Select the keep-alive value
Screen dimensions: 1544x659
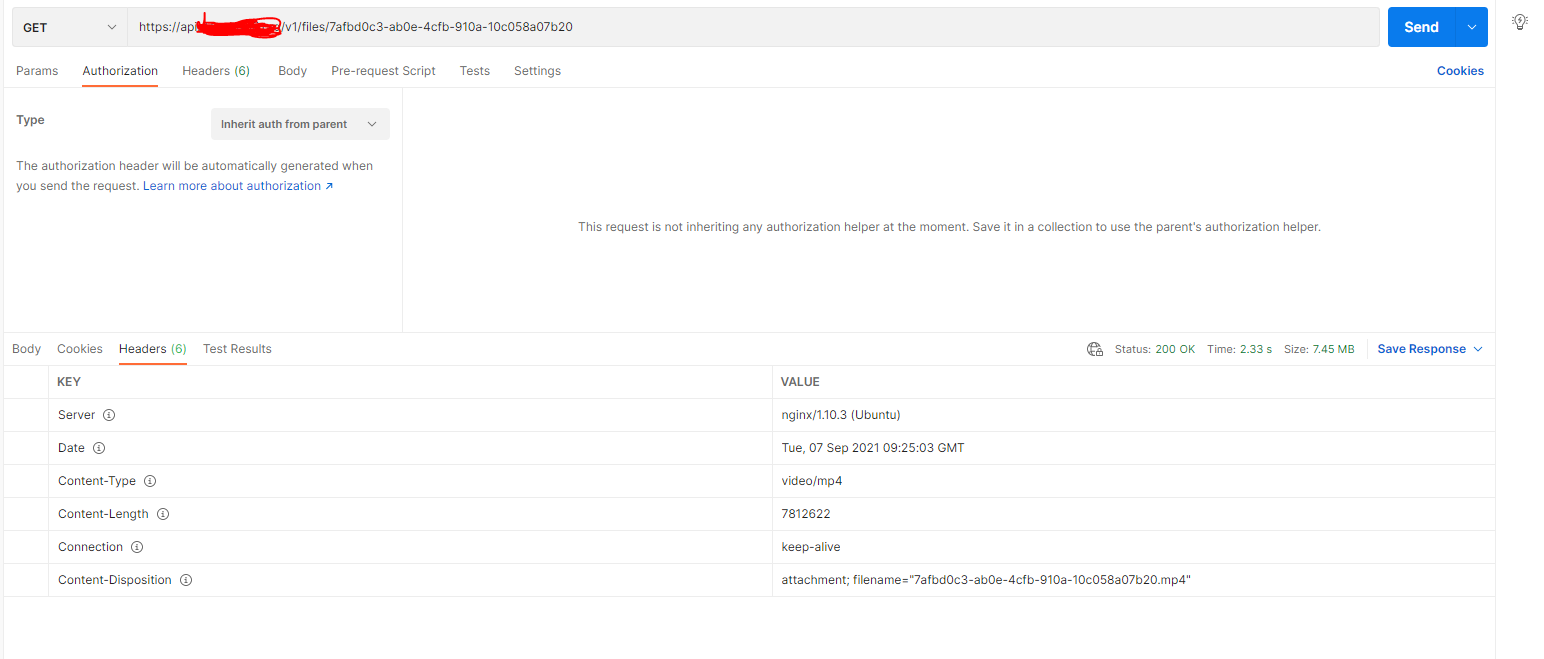tap(811, 547)
